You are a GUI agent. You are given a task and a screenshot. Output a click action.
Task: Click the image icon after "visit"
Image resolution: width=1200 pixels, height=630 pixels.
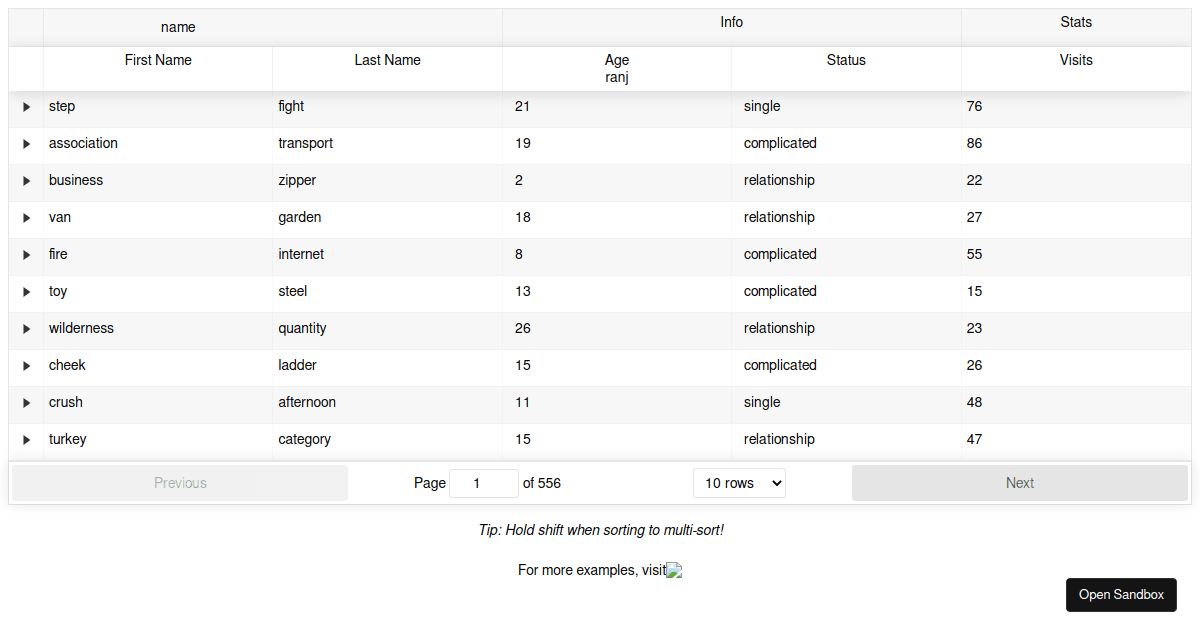[673, 570]
